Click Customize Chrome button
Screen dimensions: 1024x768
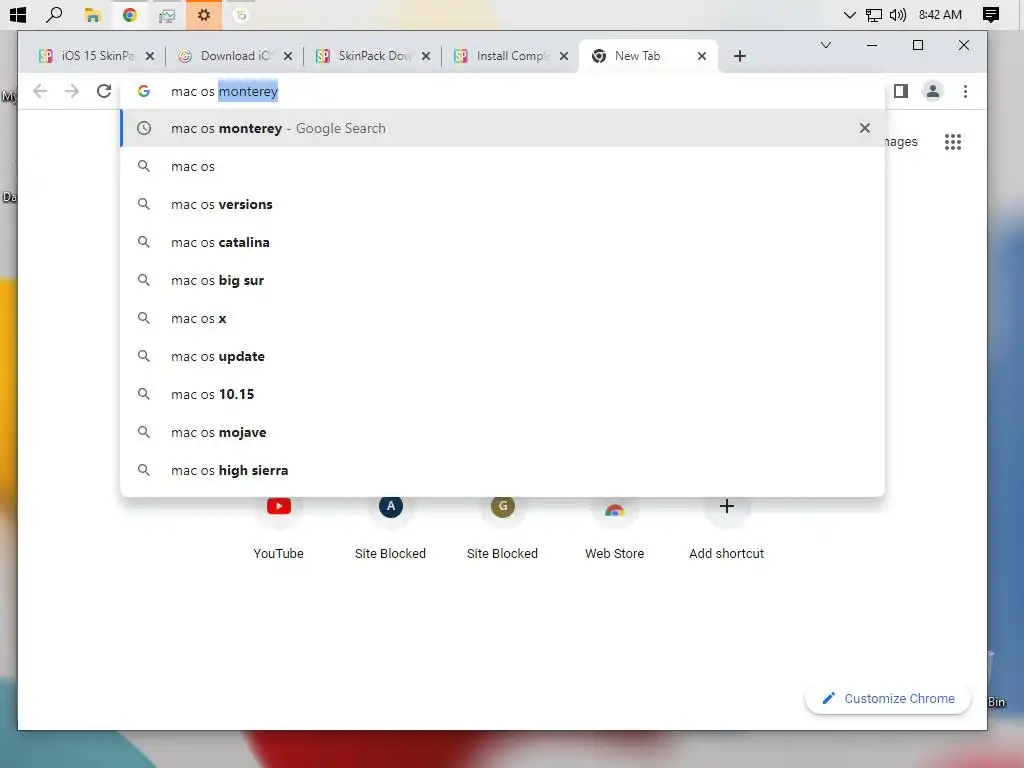pyautogui.click(x=888, y=699)
